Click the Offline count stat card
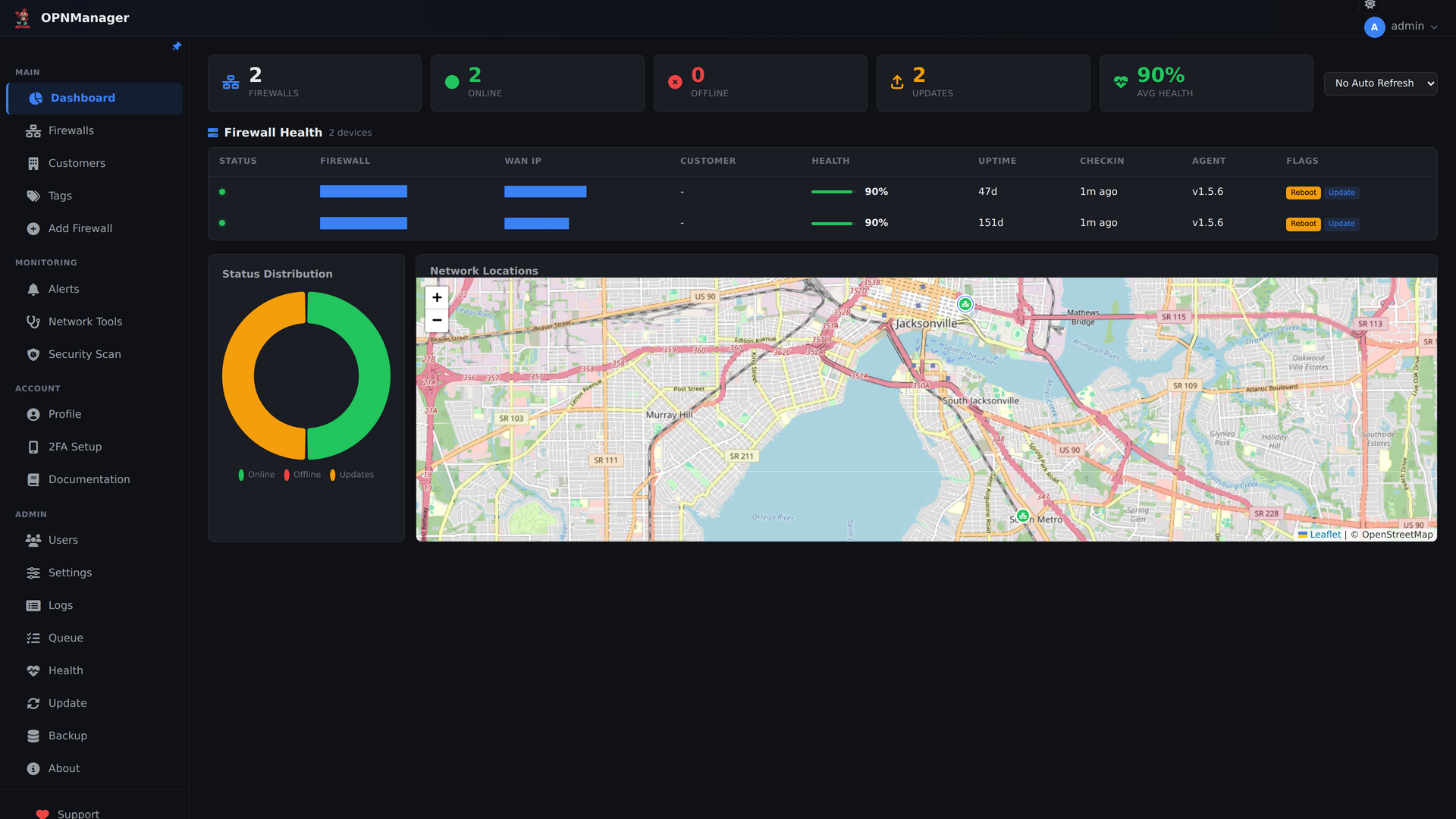This screenshot has width=1456, height=819. pyautogui.click(x=761, y=83)
